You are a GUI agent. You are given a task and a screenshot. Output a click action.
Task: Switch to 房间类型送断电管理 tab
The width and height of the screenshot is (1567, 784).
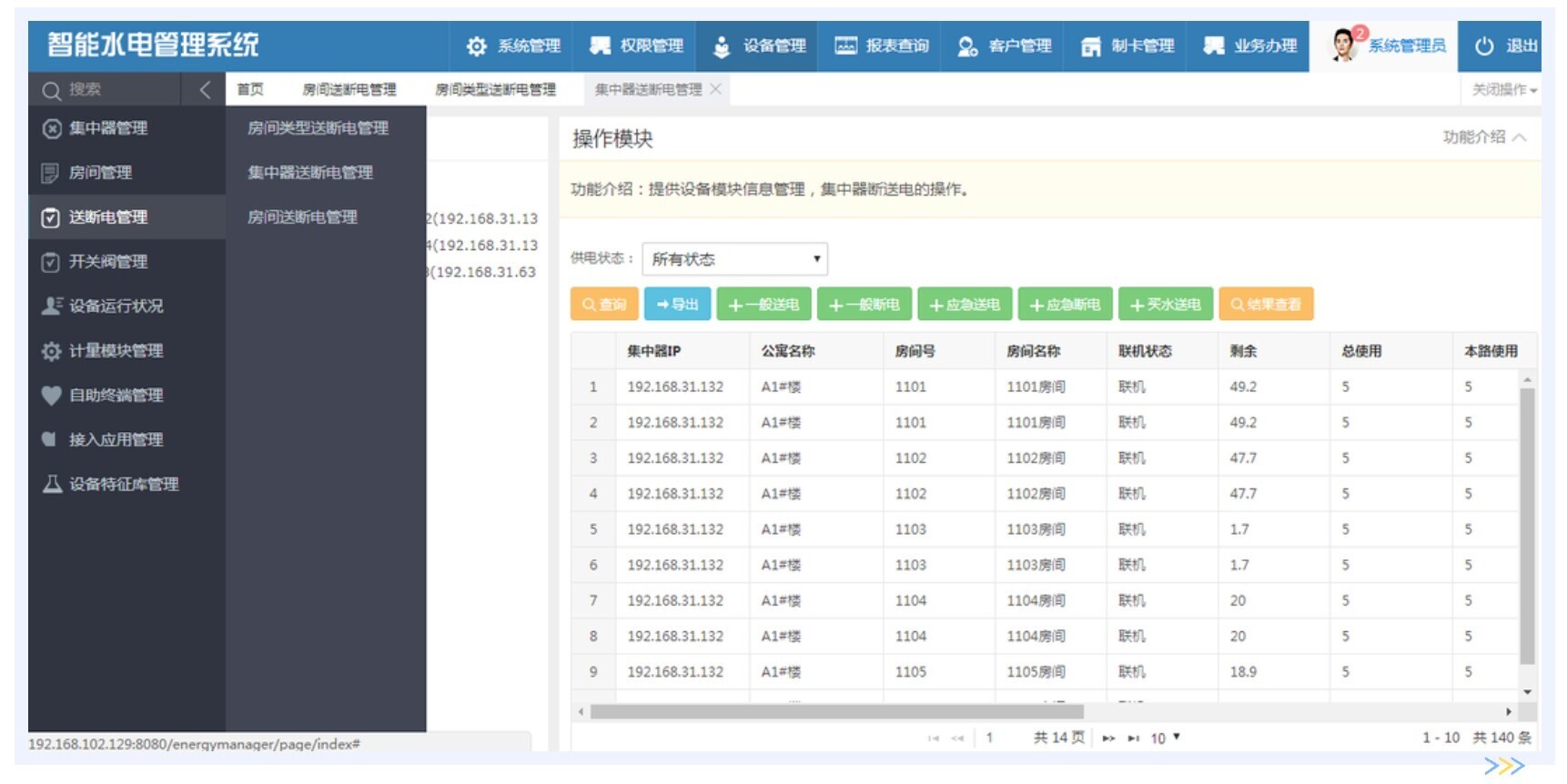[495, 89]
